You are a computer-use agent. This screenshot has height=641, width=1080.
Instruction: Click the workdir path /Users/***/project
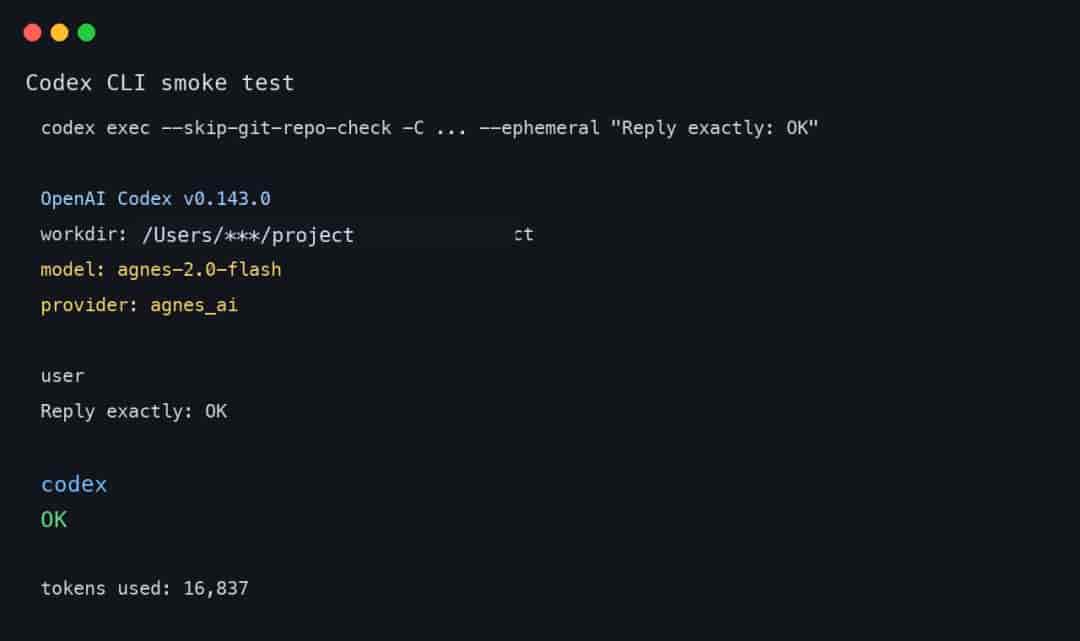pos(248,235)
